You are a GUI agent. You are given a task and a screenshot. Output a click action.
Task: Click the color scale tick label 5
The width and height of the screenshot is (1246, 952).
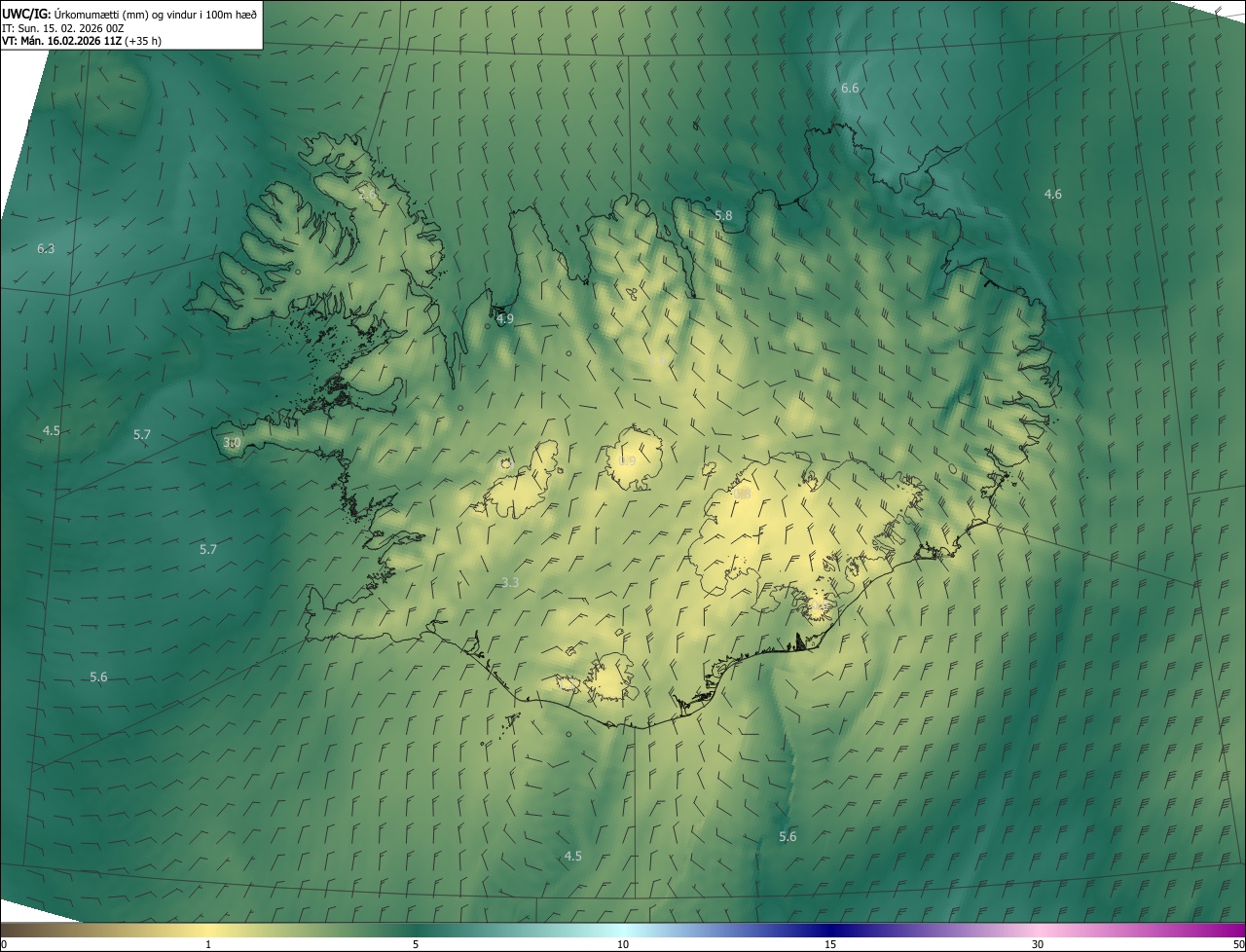tap(416, 945)
